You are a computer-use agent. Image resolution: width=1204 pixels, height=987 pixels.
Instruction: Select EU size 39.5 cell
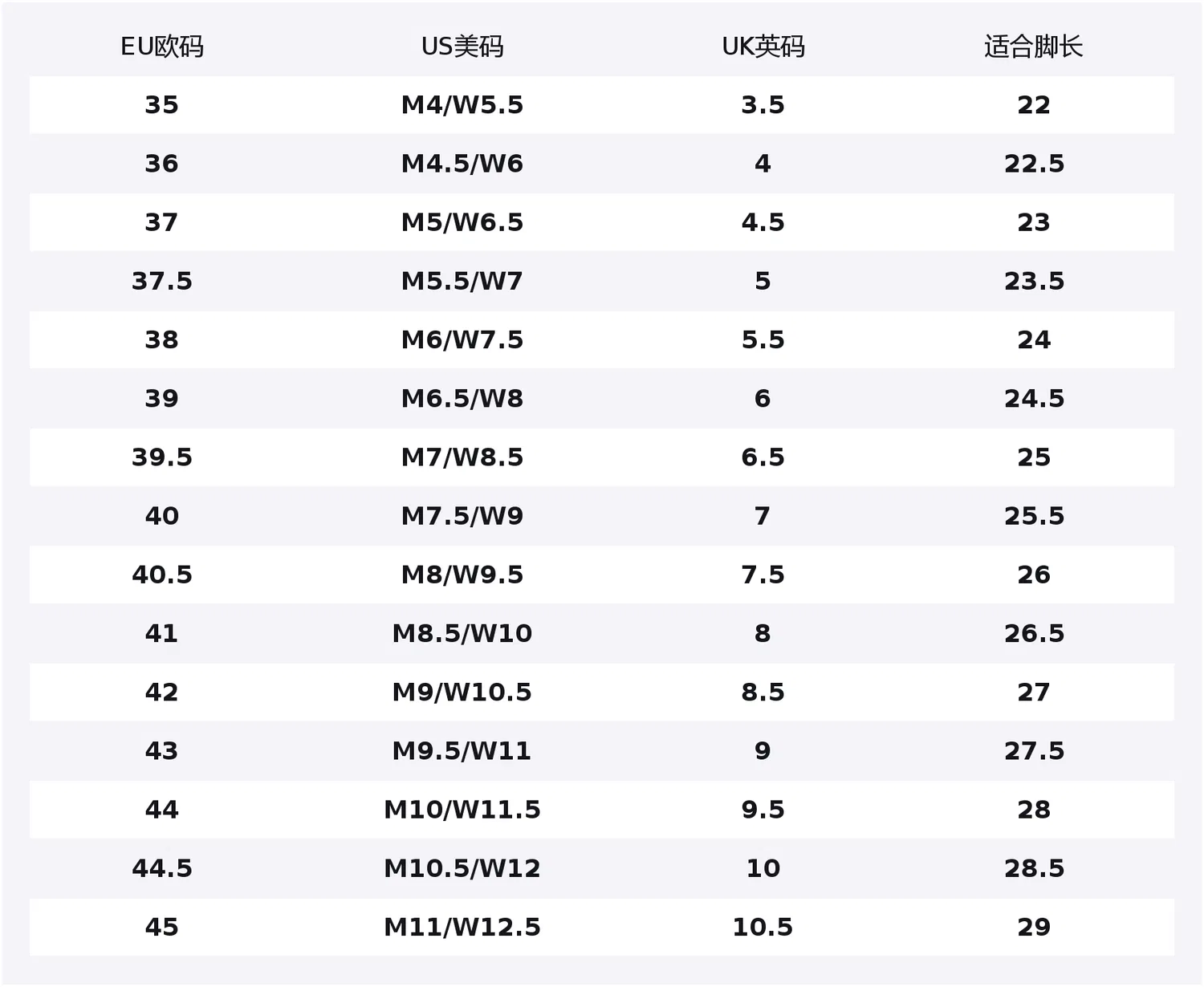161,457
